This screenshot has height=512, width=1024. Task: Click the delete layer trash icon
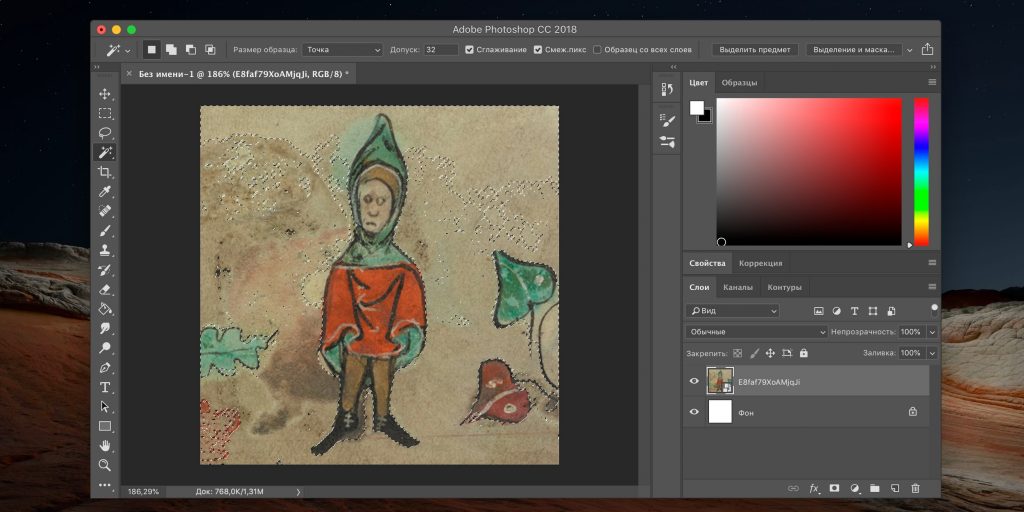coord(915,488)
